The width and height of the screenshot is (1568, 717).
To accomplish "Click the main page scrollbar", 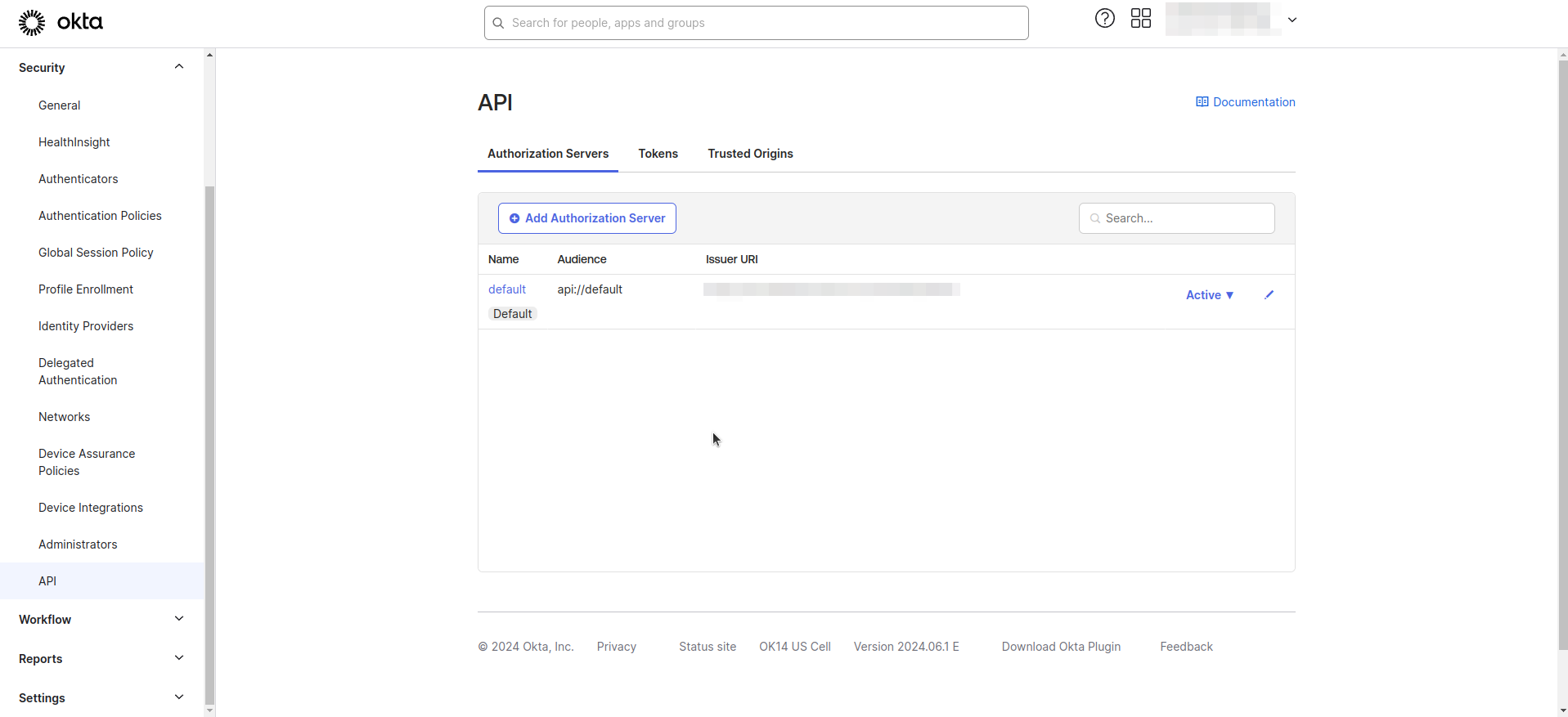I will click(x=1562, y=355).
